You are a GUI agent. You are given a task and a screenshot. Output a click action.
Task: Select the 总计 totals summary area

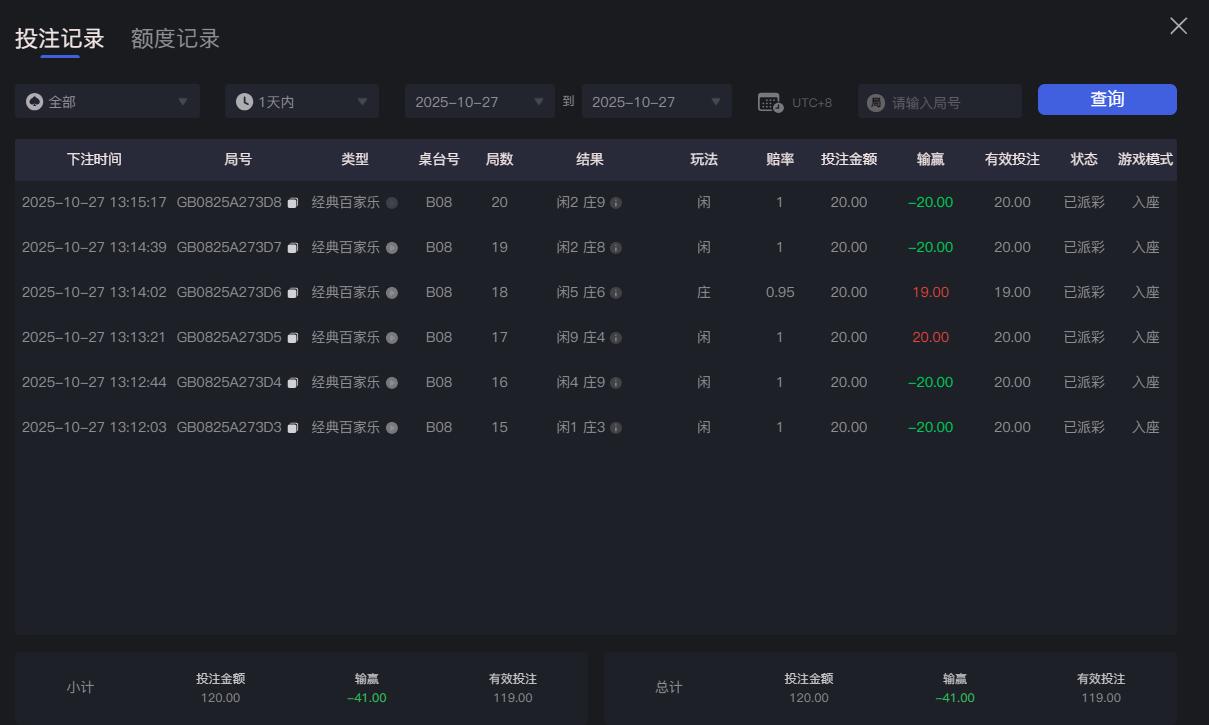668,687
